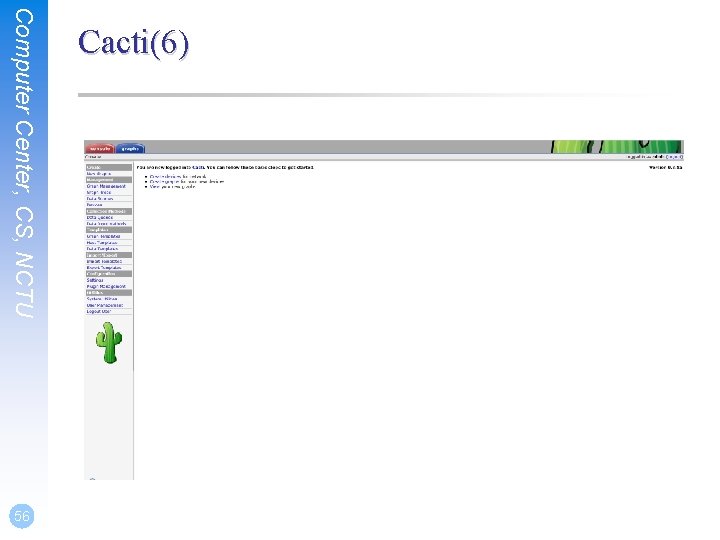Open Export Templates sidebar entry
Image resolution: width=720 pixels, height=540 pixels.
pyautogui.click(x=104, y=268)
